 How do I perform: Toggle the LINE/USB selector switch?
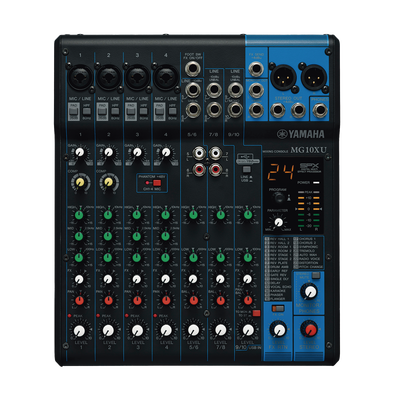click(x=245, y=169)
